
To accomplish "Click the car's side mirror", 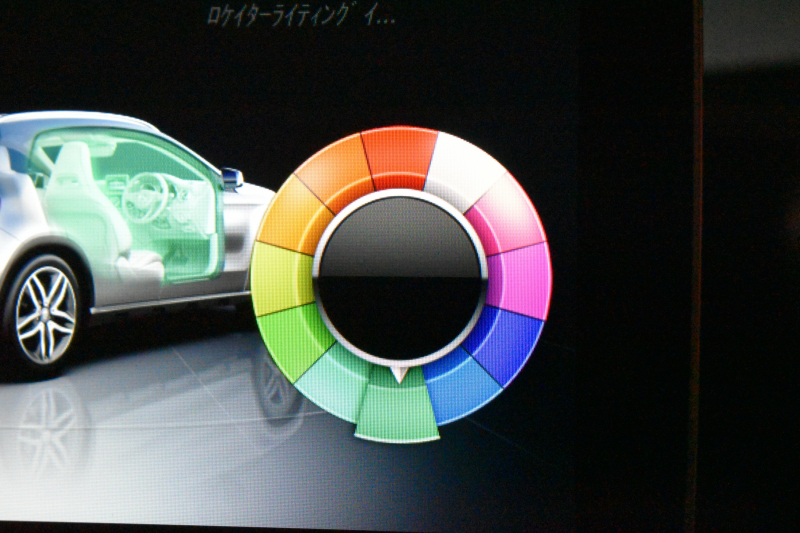I will pos(232,178).
